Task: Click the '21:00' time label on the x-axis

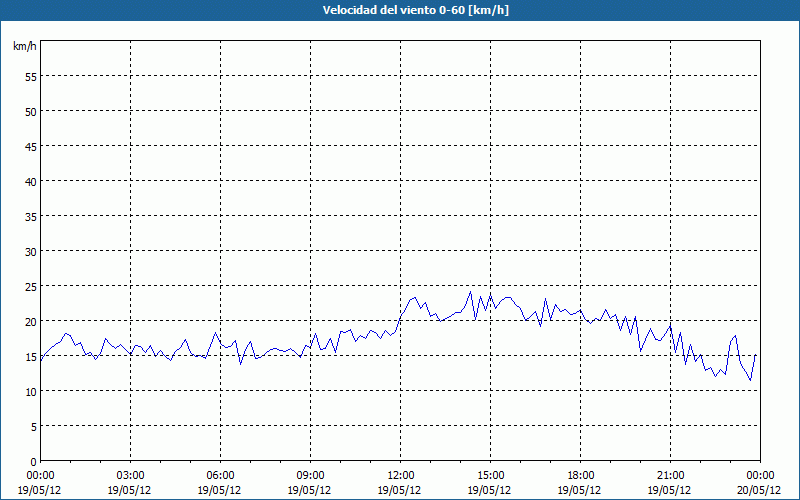Action: (670, 476)
